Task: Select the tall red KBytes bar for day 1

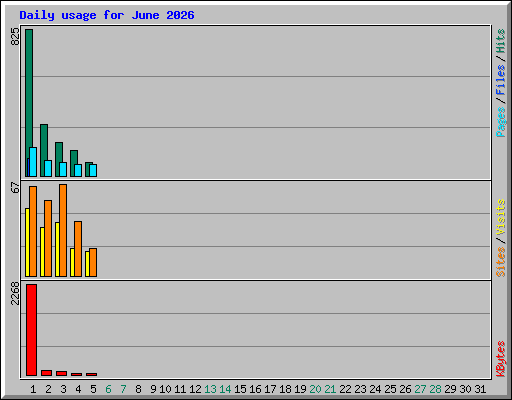Action: [x=31, y=330]
